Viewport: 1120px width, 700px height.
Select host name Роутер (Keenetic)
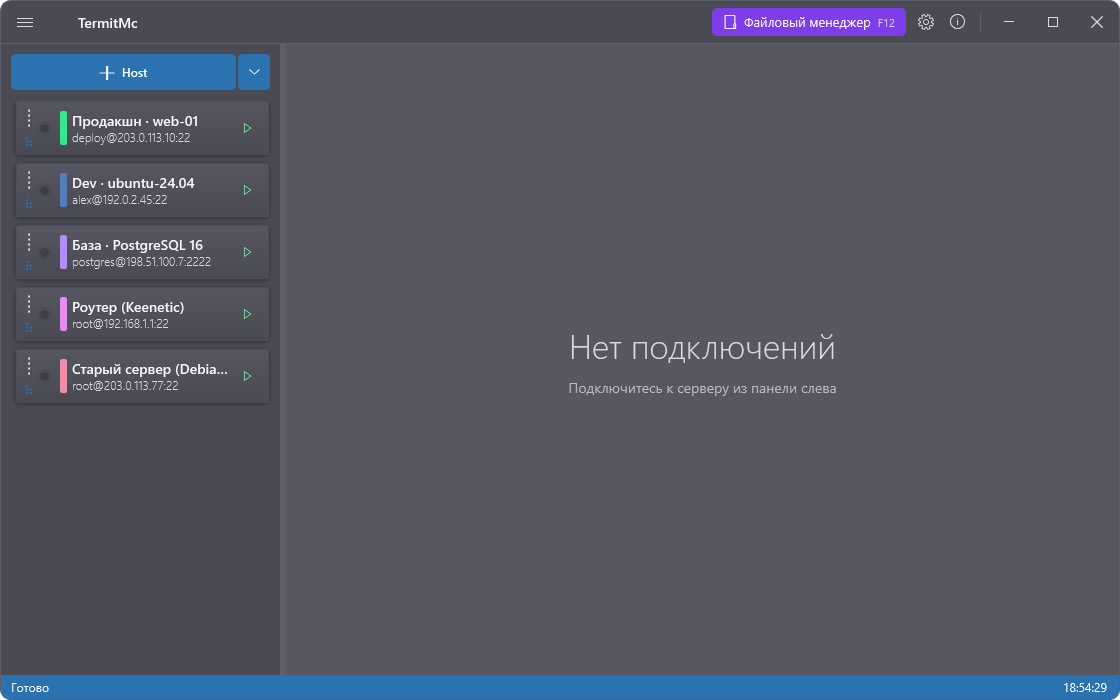(128, 307)
